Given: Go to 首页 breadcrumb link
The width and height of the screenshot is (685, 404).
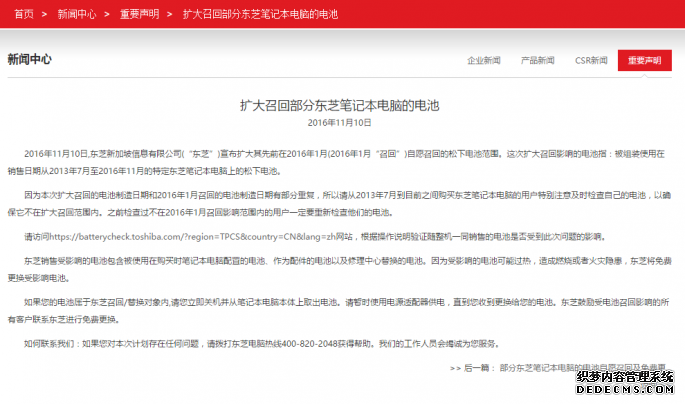Looking at the screenshot, I should 24,14.
